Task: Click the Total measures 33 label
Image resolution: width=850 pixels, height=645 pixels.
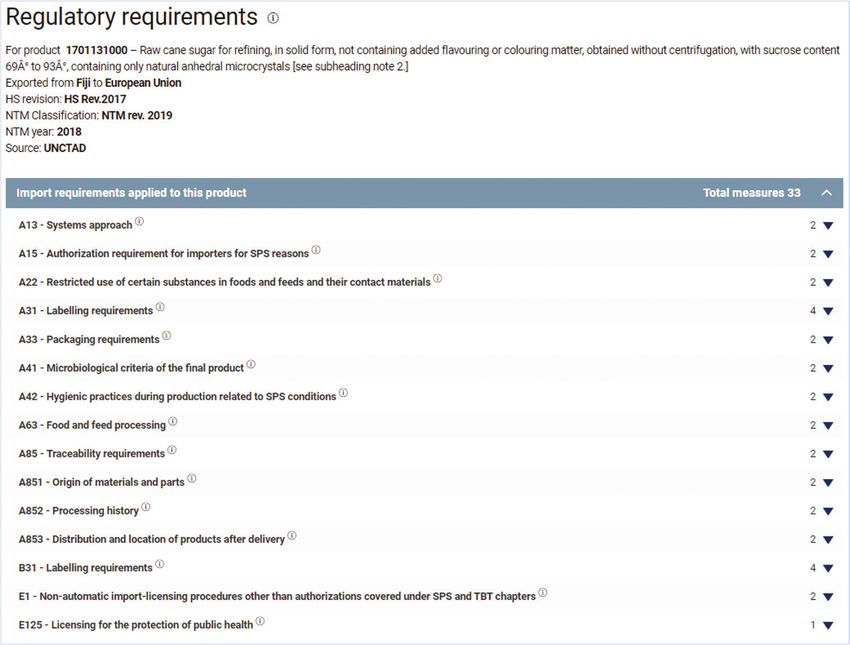Action: click(x=751, y=193)
